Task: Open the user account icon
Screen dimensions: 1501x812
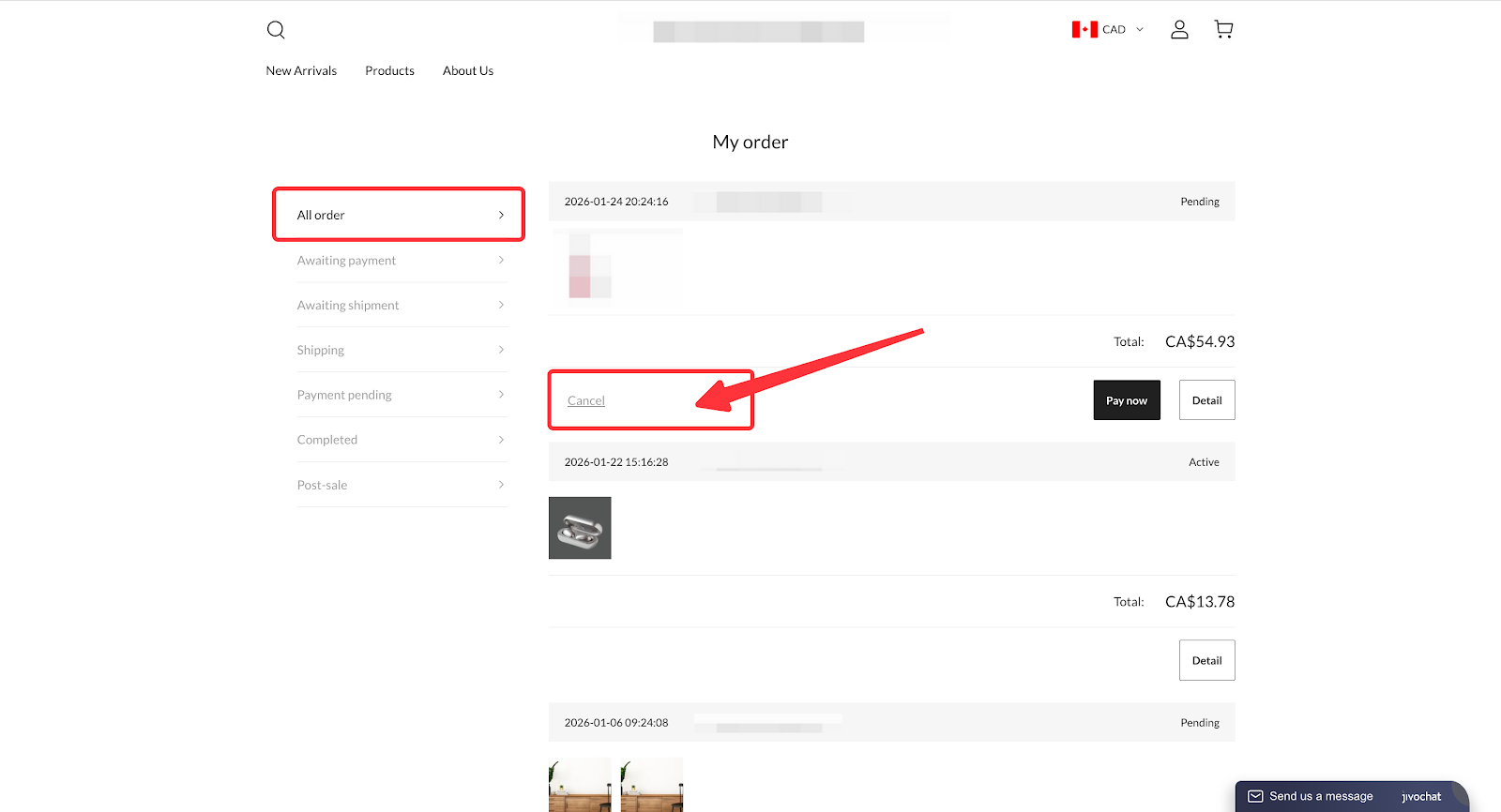Action: click(1179, 30)
